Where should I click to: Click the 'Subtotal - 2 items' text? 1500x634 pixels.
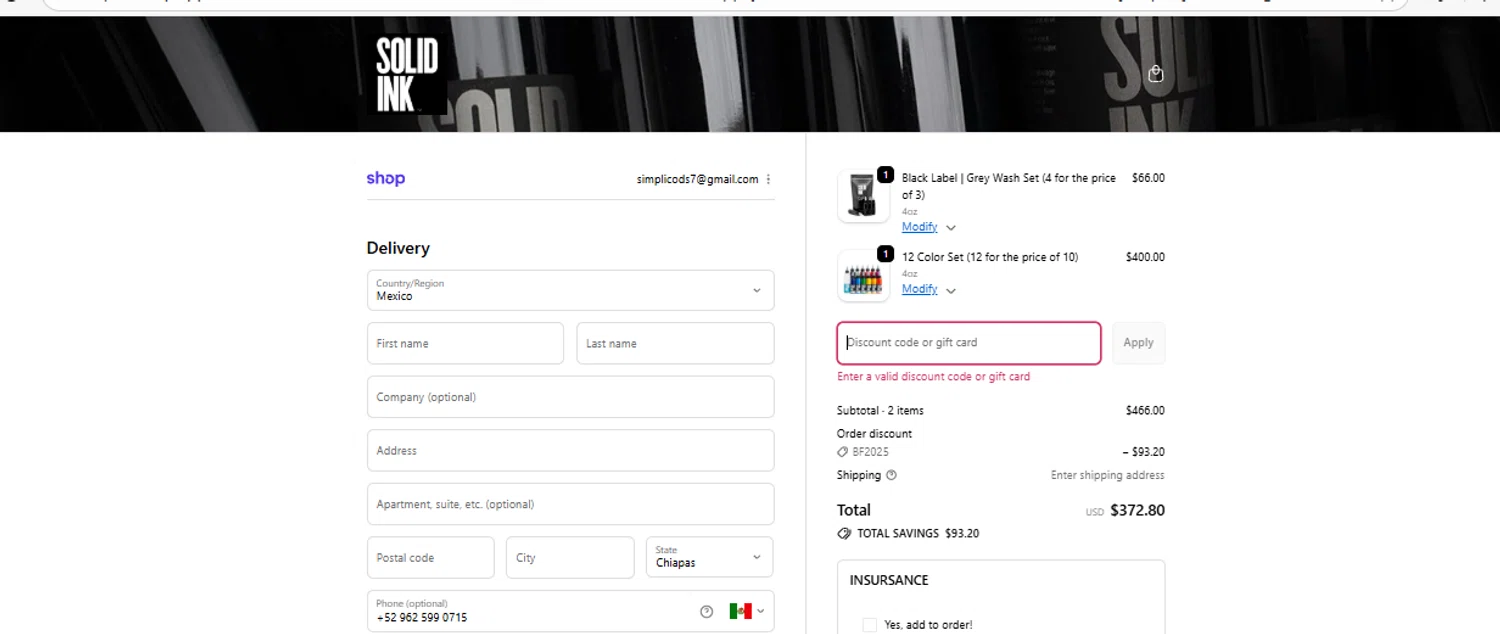(x=880, y=411)
